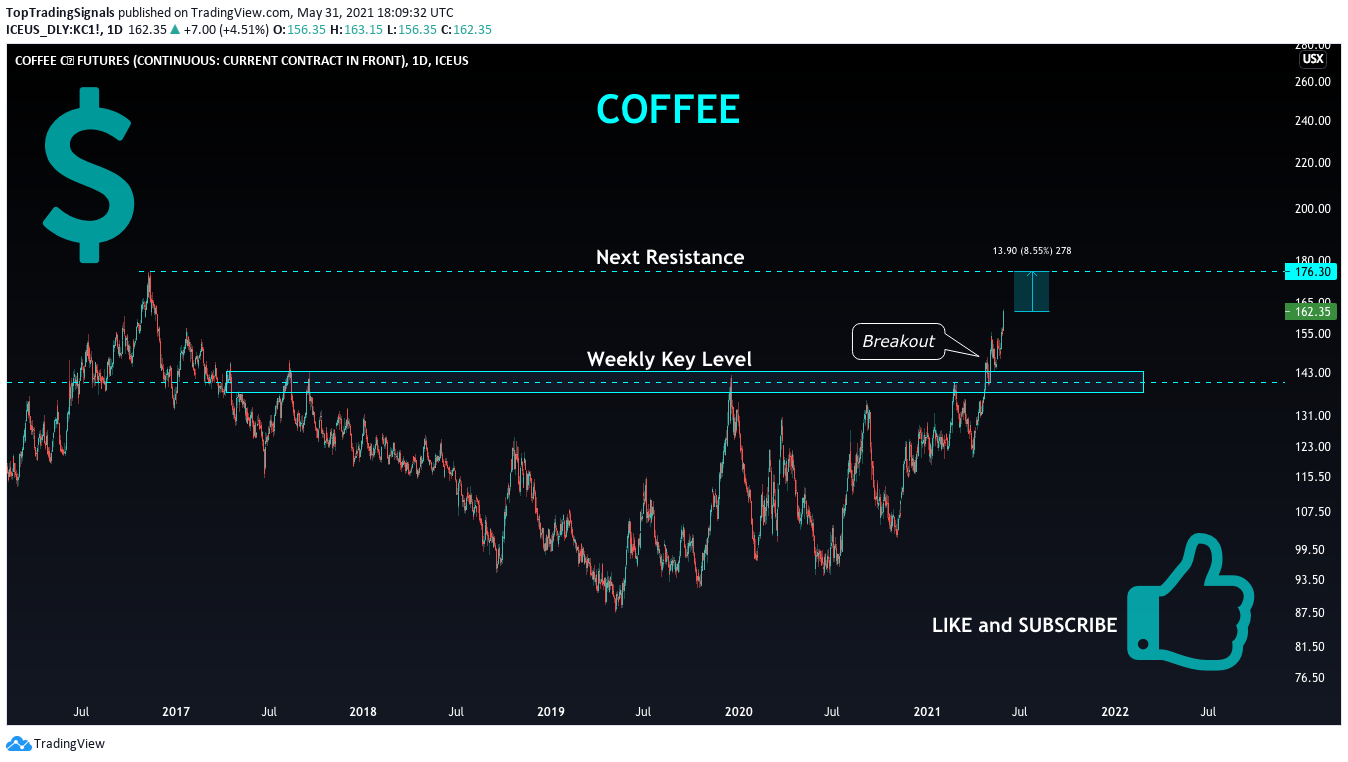
Task: Click the USX currency badge
Action: tap(1312, 59)
